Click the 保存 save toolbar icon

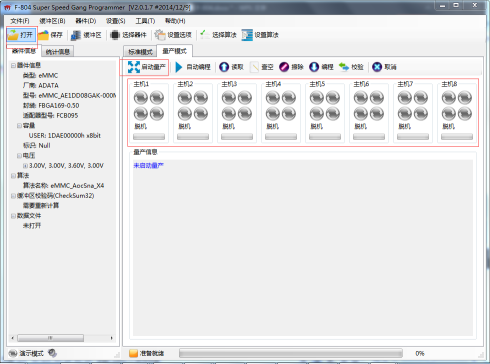coord(43,35)
